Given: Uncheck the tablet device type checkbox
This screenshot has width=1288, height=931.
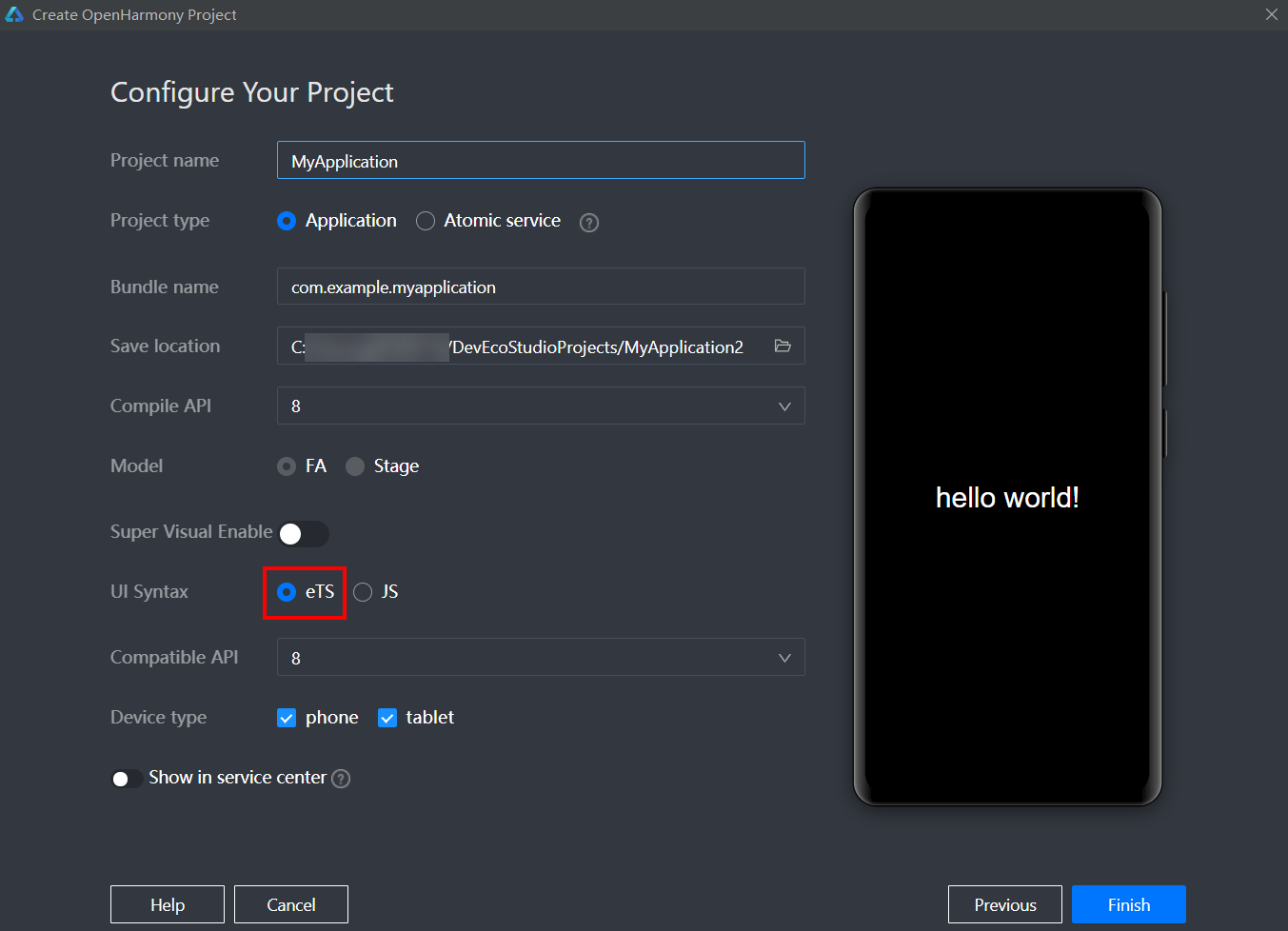Looking at the screenshot, I should (x=387, y=718).
